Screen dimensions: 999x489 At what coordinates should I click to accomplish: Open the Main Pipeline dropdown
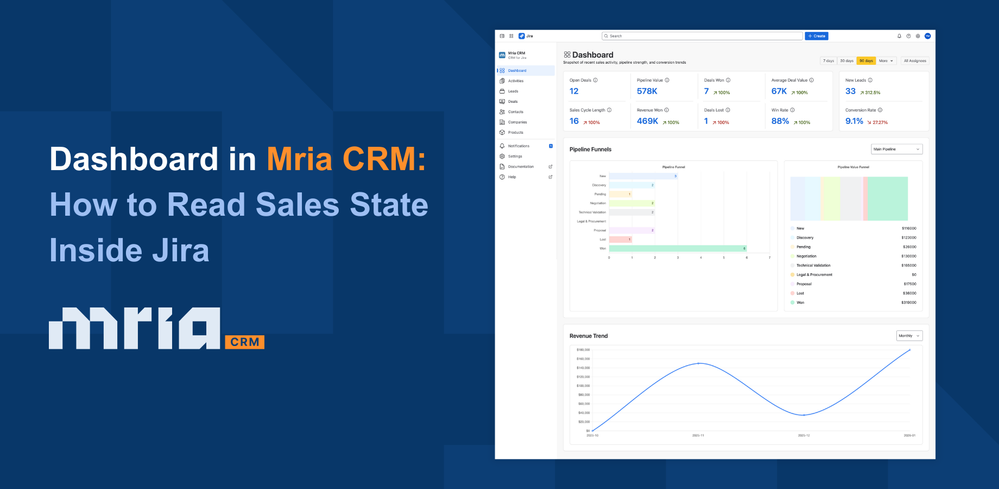pos(896,149)
